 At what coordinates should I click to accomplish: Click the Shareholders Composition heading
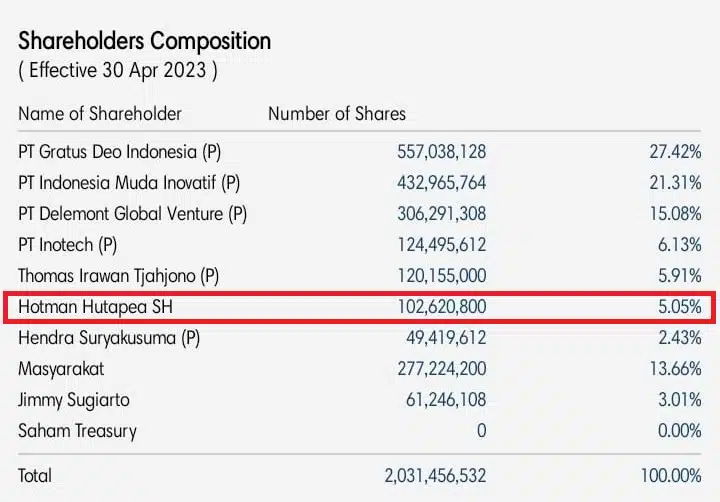click(145, 41)
